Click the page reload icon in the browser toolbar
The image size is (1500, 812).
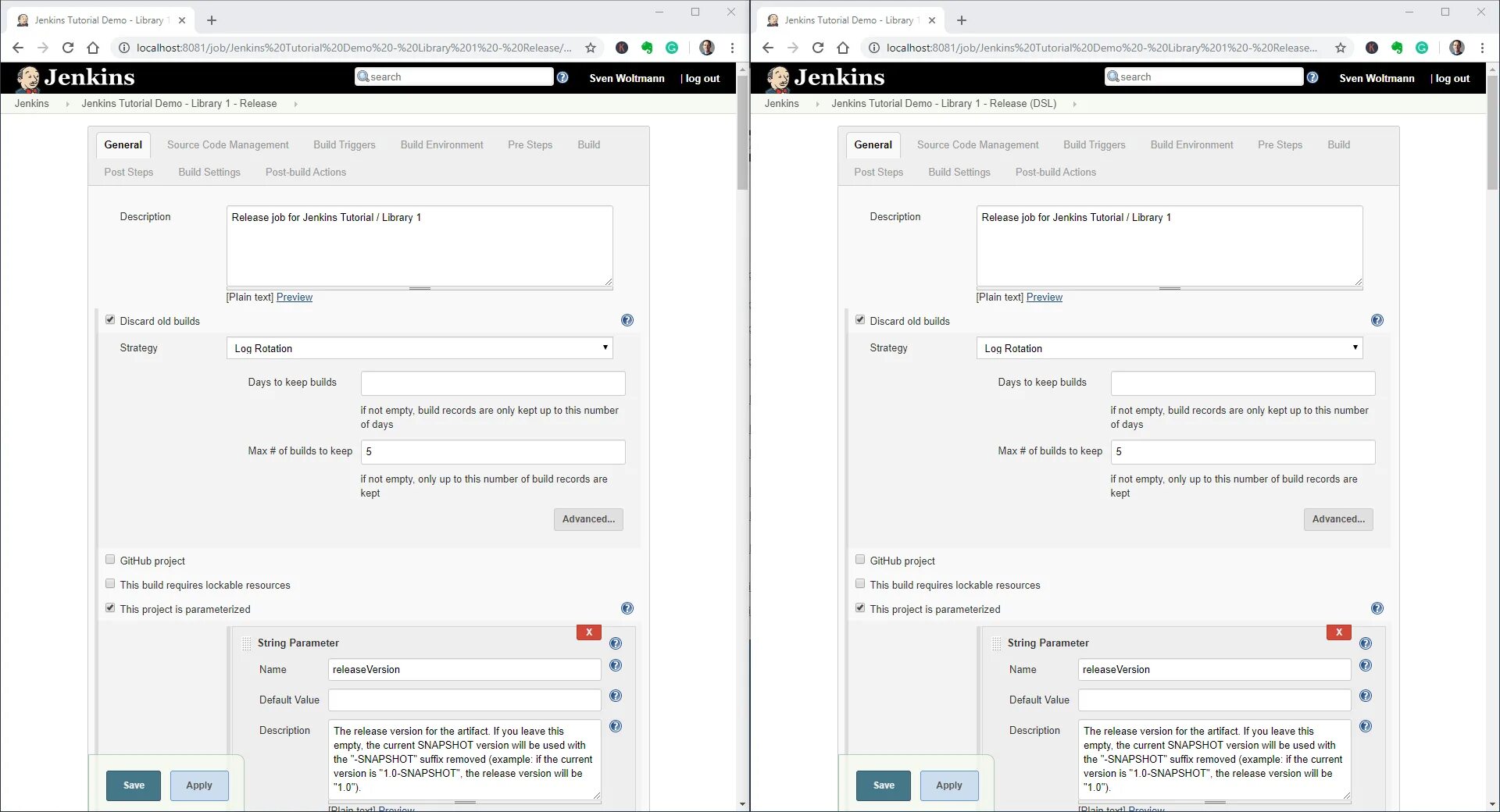68,48
